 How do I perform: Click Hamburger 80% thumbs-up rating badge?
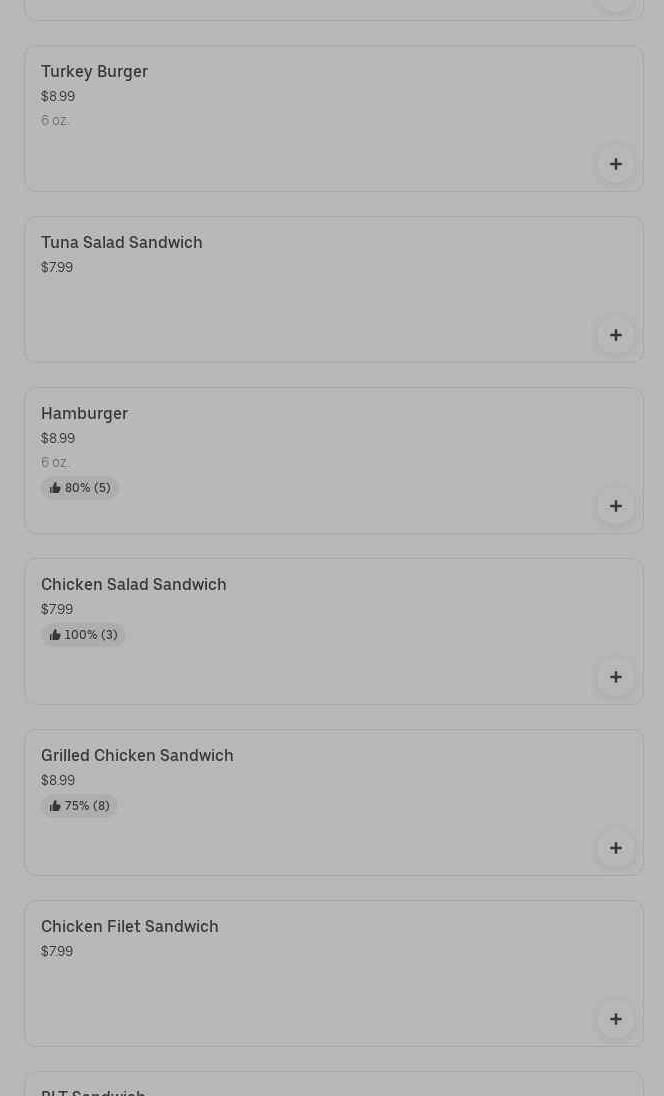(x=80, y=488)
